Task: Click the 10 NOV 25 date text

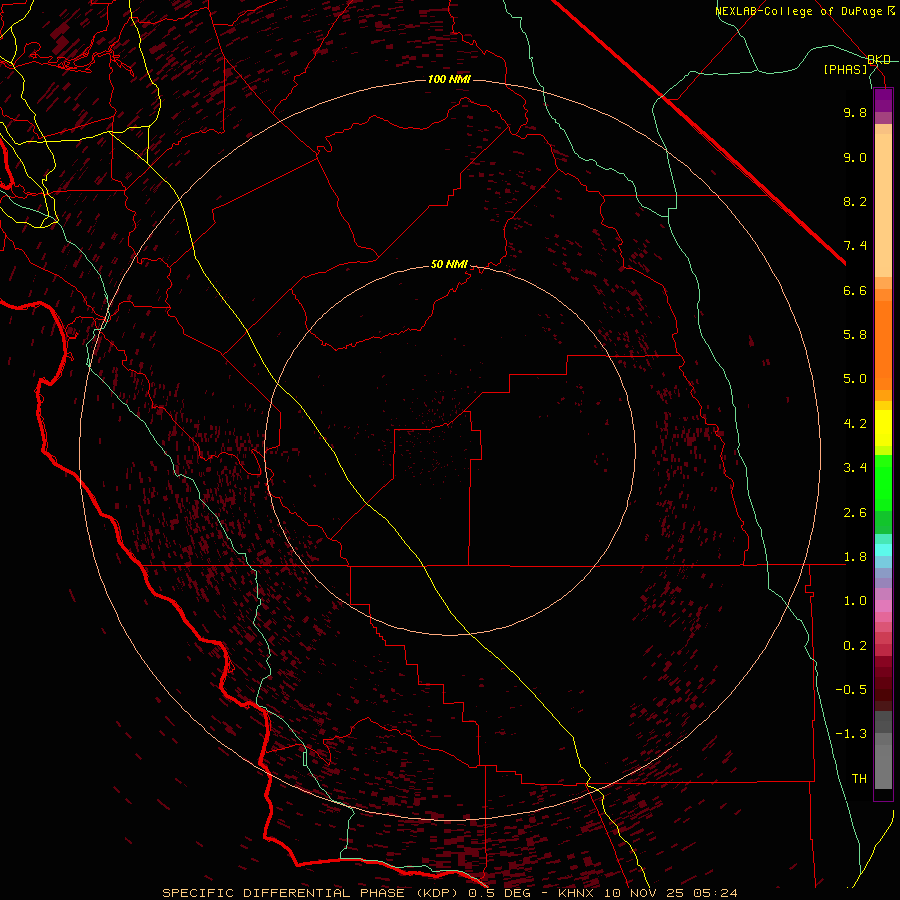Action: pyautogui.click(x=643, y=893)
